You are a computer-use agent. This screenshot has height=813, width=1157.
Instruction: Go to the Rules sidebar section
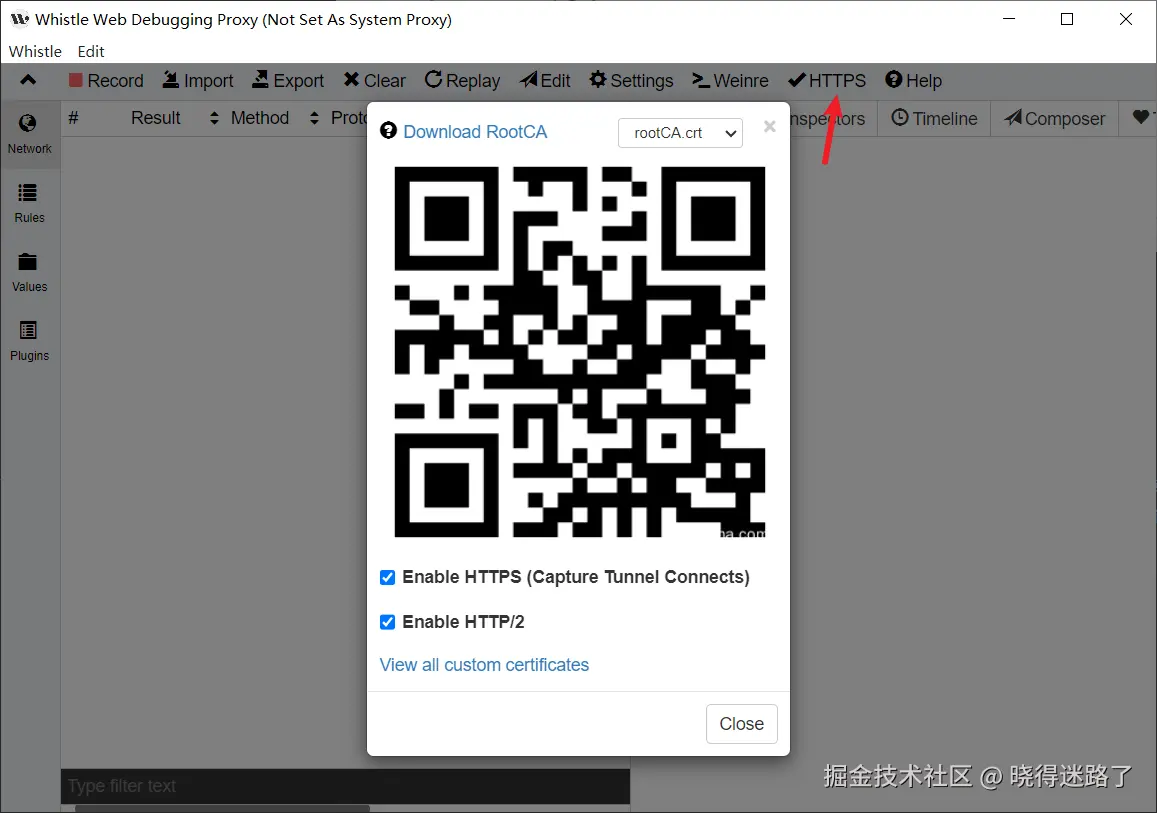[x=30, y=203]
